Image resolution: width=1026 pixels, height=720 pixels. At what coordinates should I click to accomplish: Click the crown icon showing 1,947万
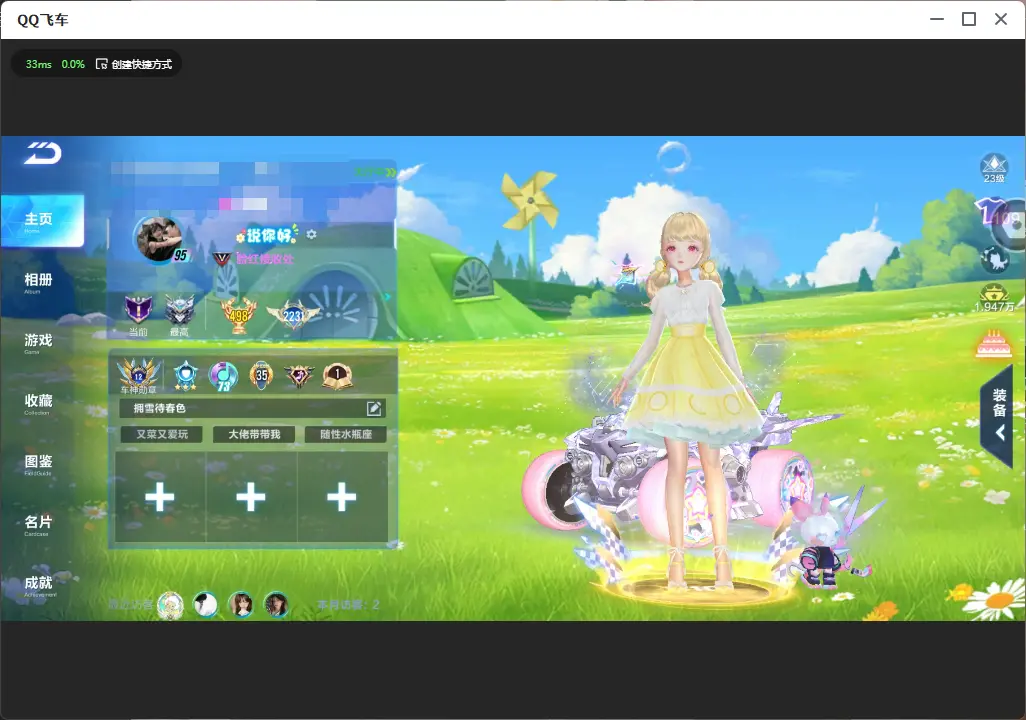coord(994,298)
